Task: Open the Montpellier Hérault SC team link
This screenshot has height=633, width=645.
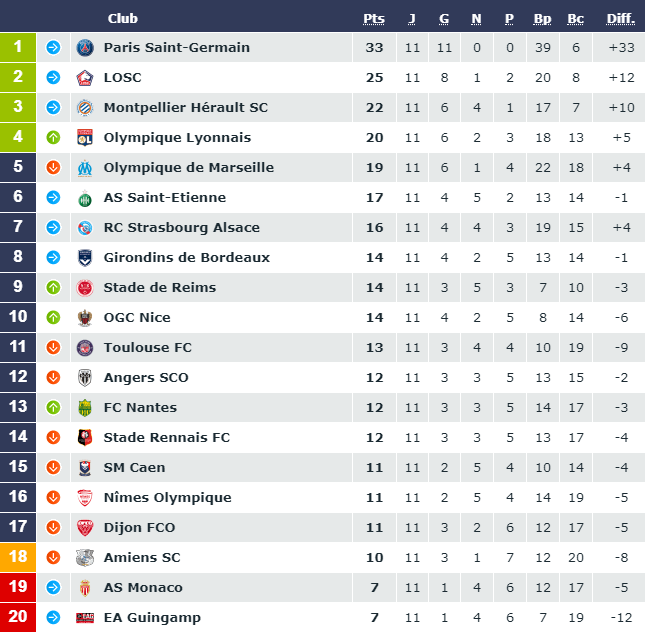Action: click(186, 108)
